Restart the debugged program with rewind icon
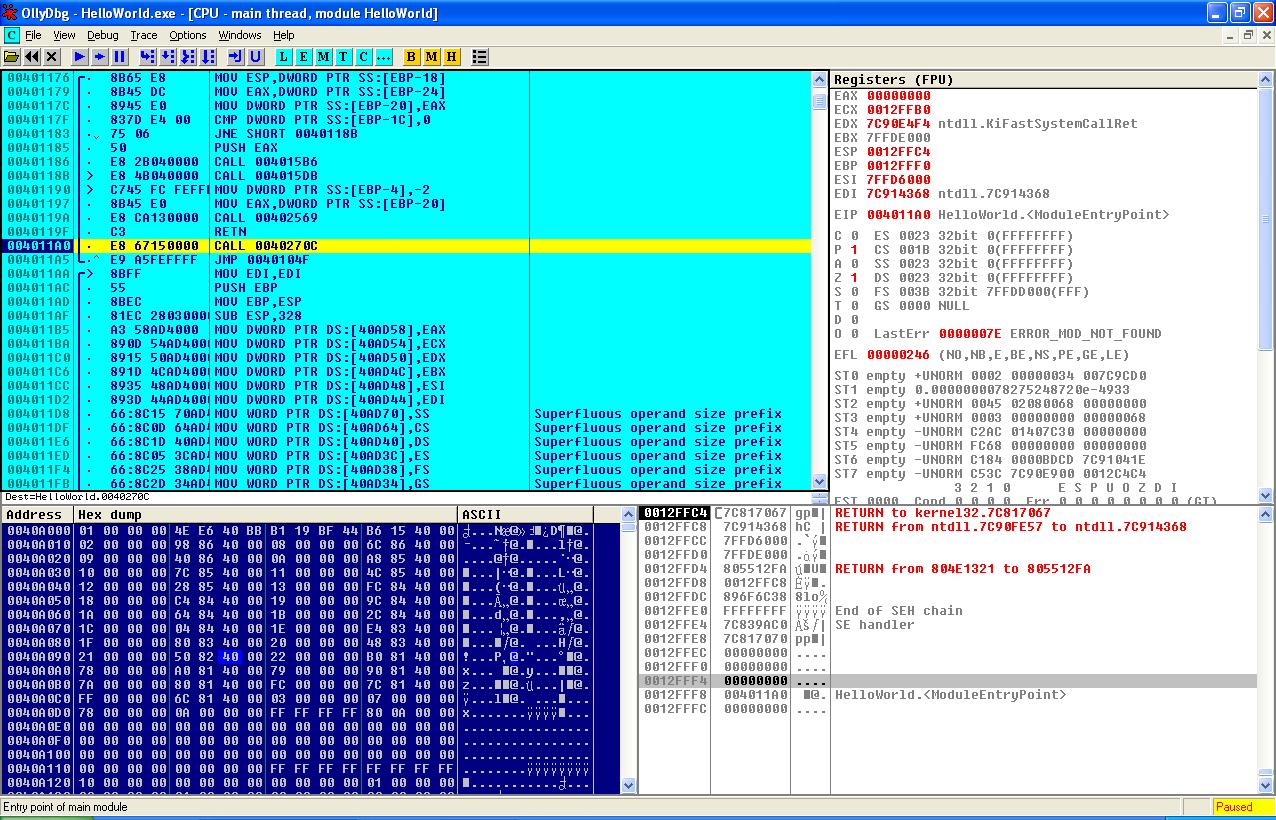This screenshot has height=820, width=1276. click(x=32, y=57)
